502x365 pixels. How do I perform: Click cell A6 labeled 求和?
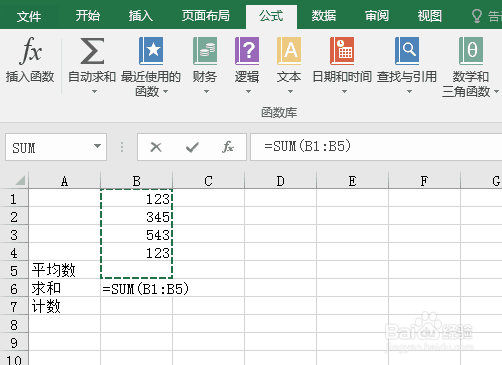click(x=65, y=289)
